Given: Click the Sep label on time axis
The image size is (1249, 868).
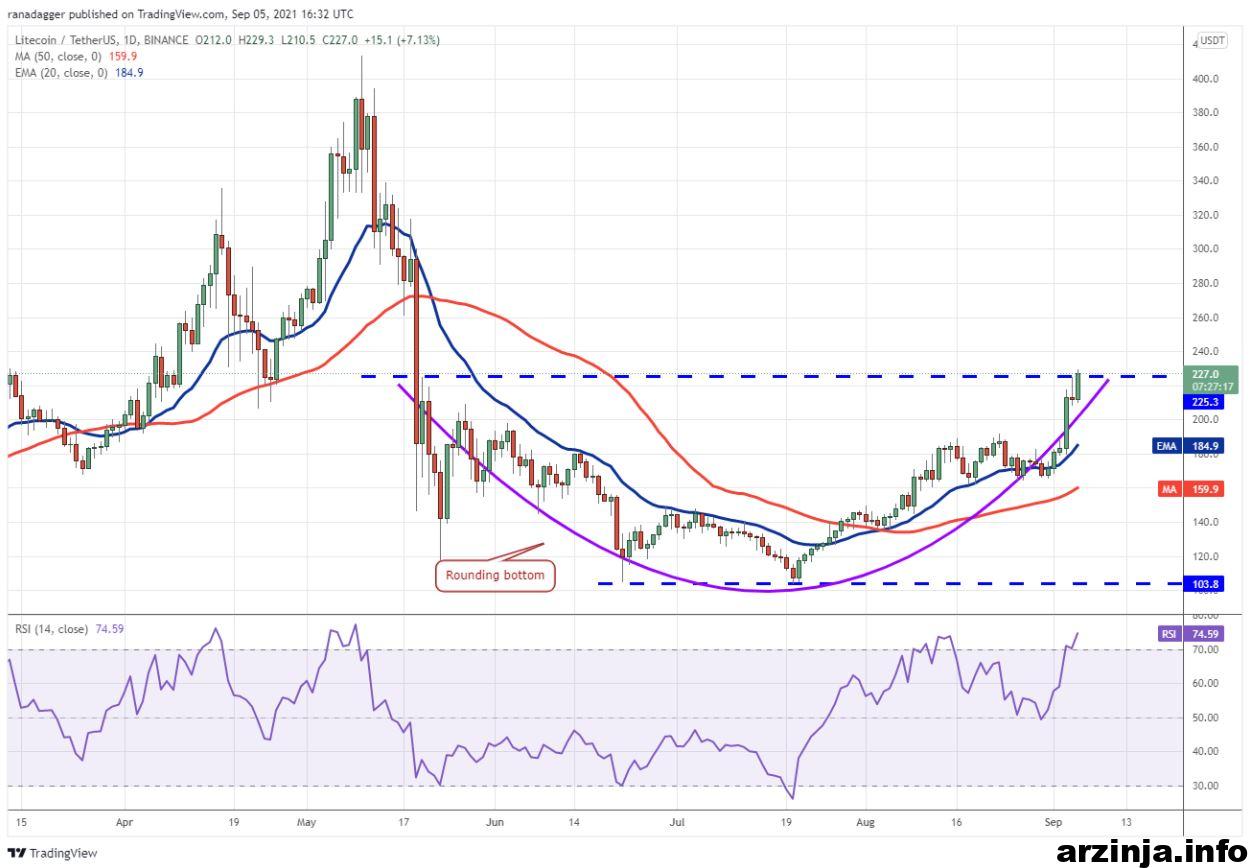Looking at the screenshot, I should click(1053, 823).
